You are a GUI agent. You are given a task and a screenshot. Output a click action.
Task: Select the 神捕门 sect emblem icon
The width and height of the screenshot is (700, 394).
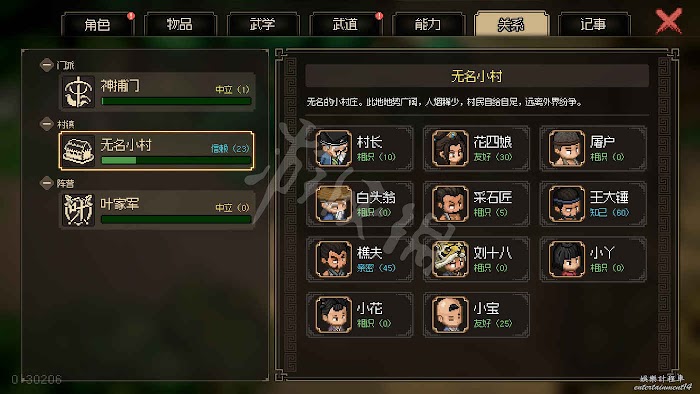[78, 91]
